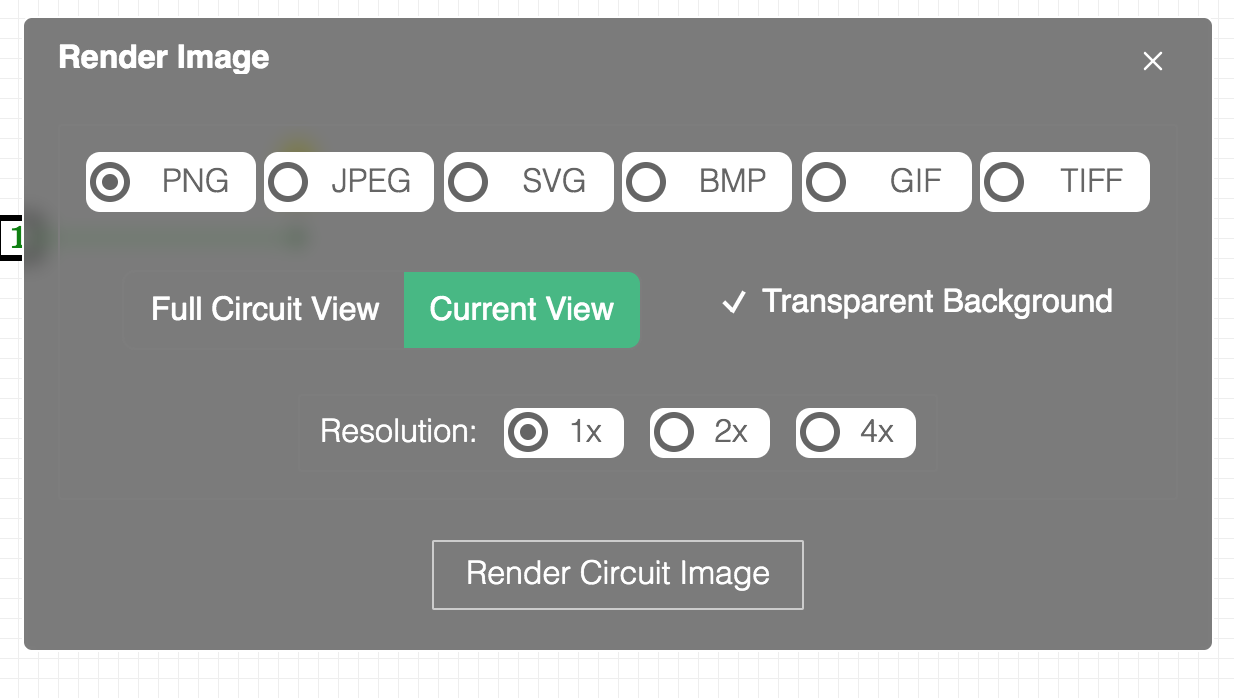Close the Render Image dialog
This screenshot has height=698, width=1234.
[x=1153, y=62]
